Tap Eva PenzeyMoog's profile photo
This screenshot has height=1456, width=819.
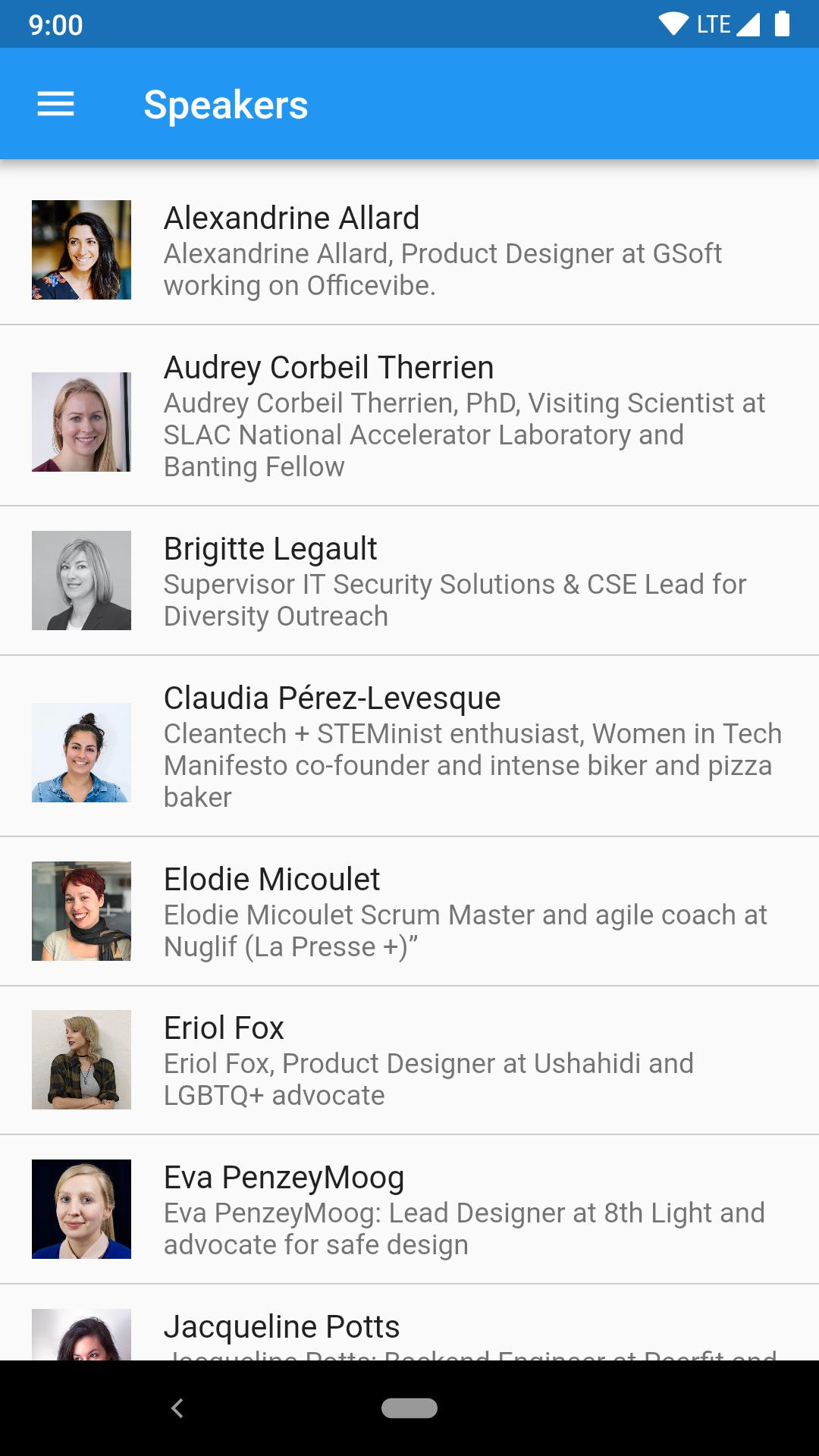81,1209
